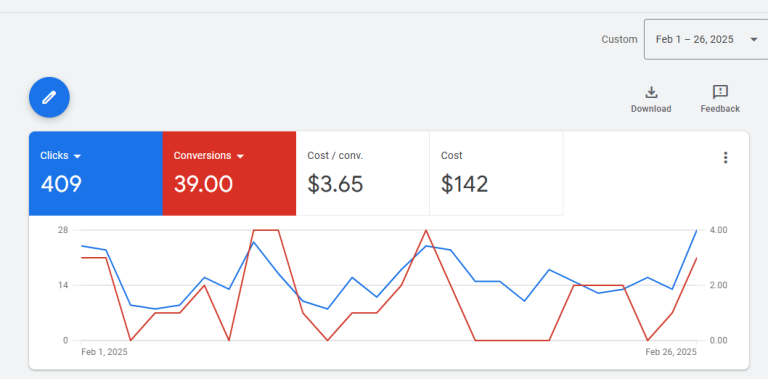Click the Feb 26, 2025 axis label
The height and width of the screenshot is (379, 768).
pos(671,352)
